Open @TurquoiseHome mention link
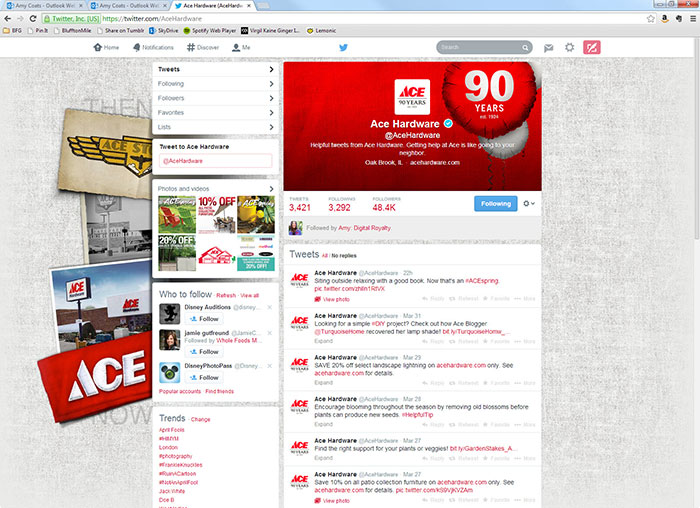The width and height of the screenshot is (700, 508). pos(339,332)
